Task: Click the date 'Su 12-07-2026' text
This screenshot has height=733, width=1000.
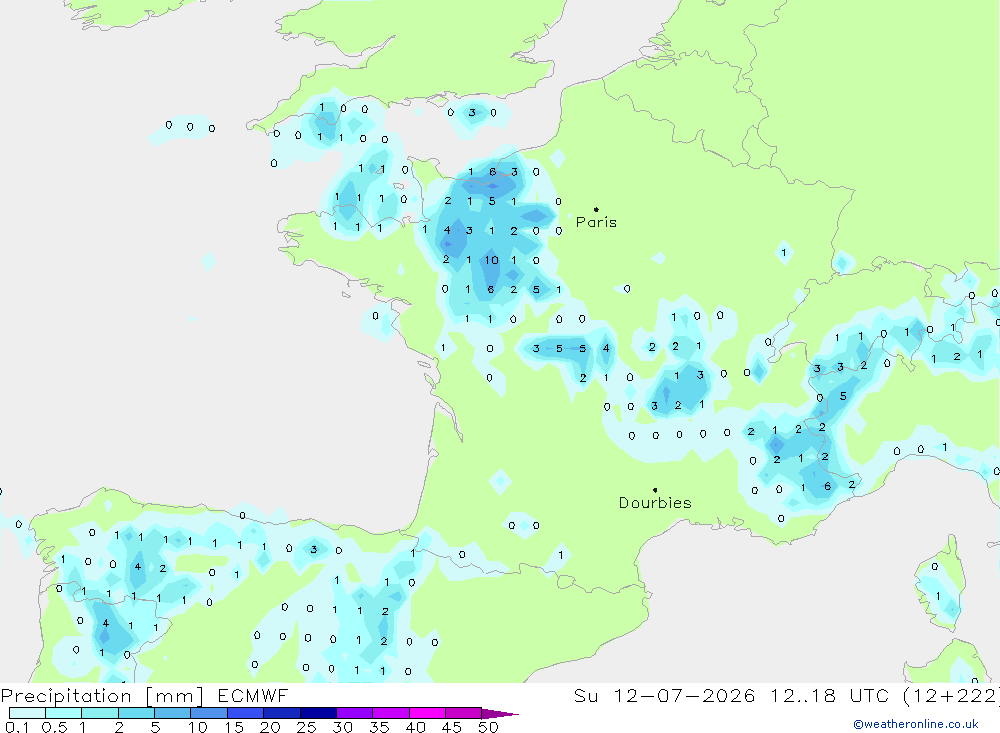Action: tap(664, 696)
